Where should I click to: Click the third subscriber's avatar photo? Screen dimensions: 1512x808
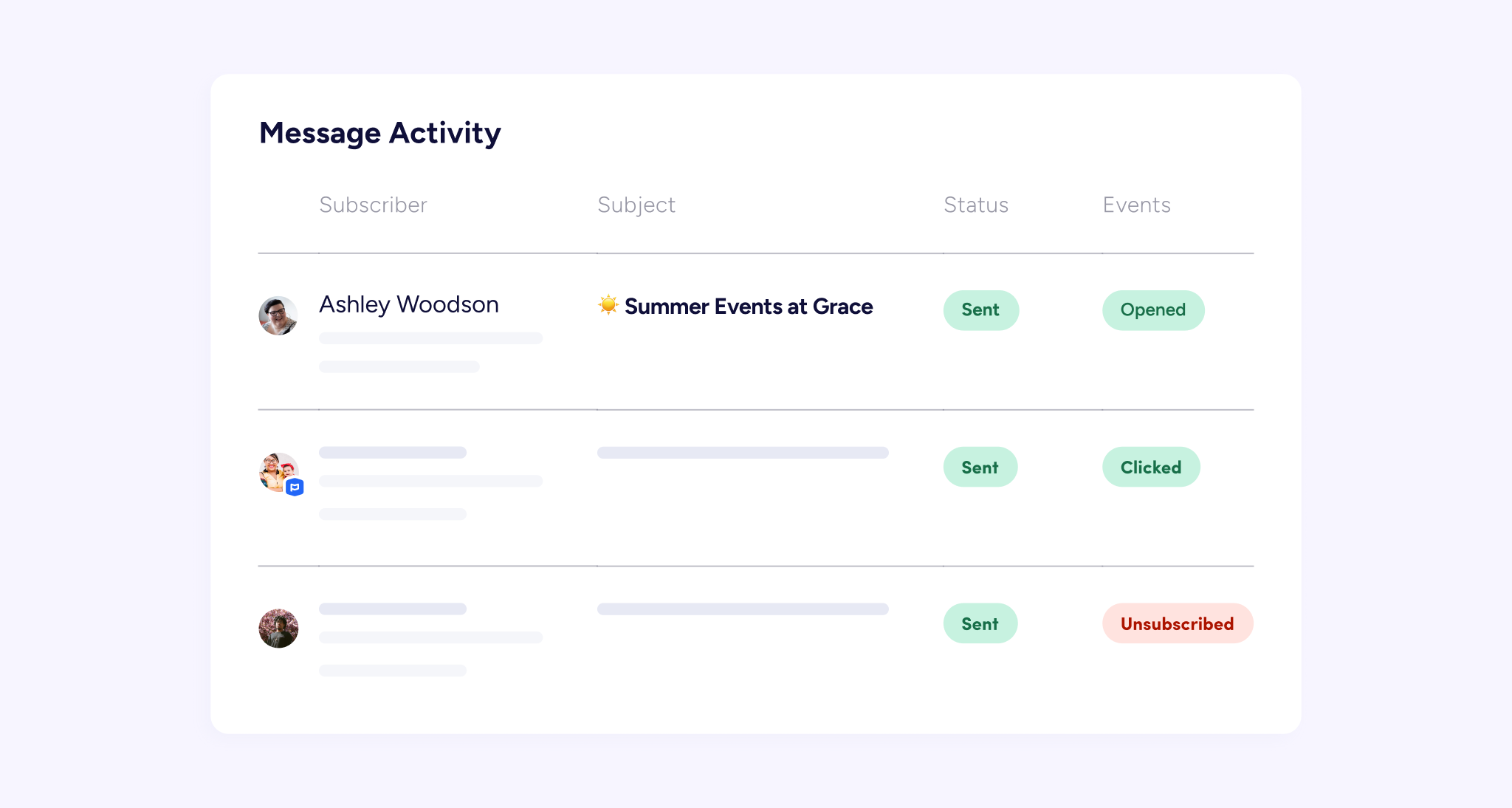(x=278, y=629)
